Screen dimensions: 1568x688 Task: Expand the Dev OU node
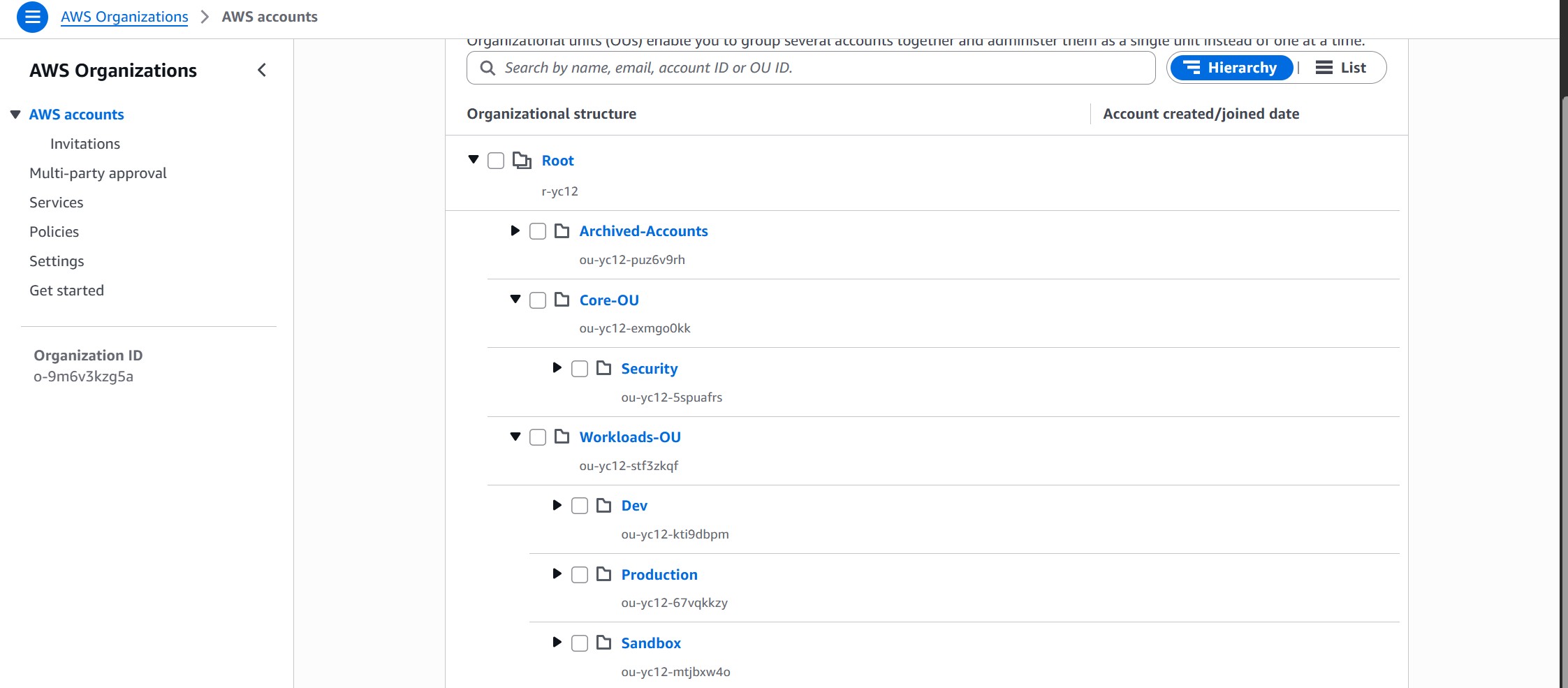[x=557, y=505]
